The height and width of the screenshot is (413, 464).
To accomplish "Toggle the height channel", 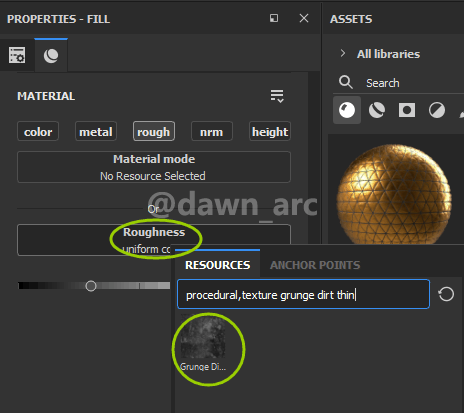I will 270,131.
